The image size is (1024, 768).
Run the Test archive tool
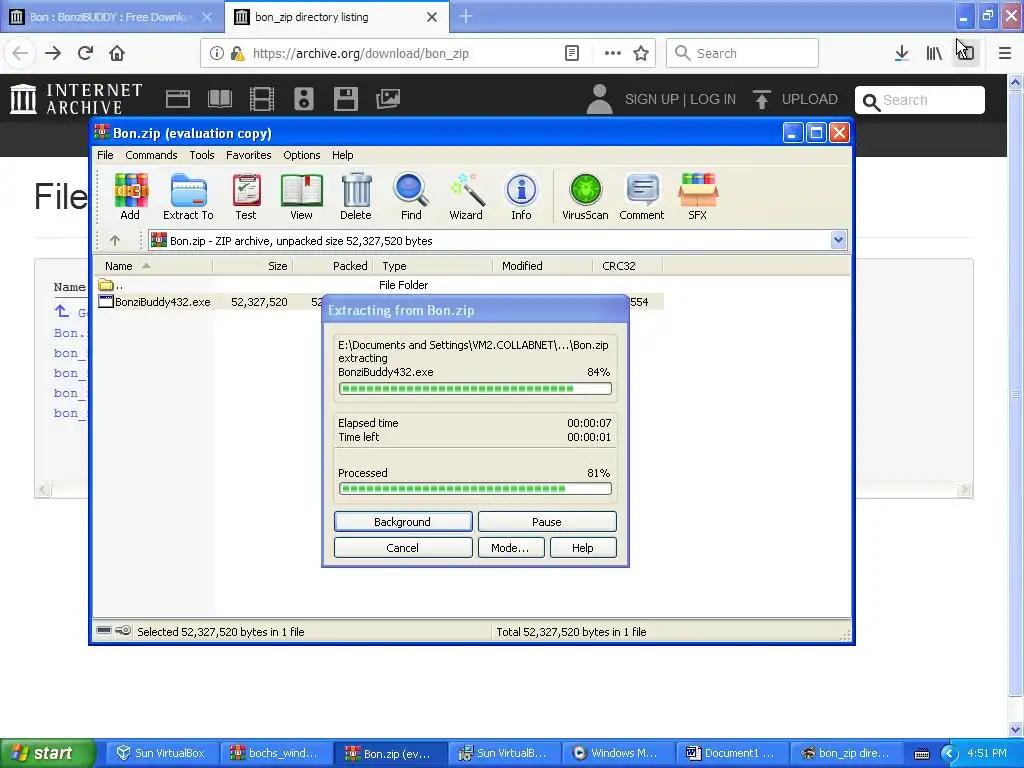[x=246, y=197]
